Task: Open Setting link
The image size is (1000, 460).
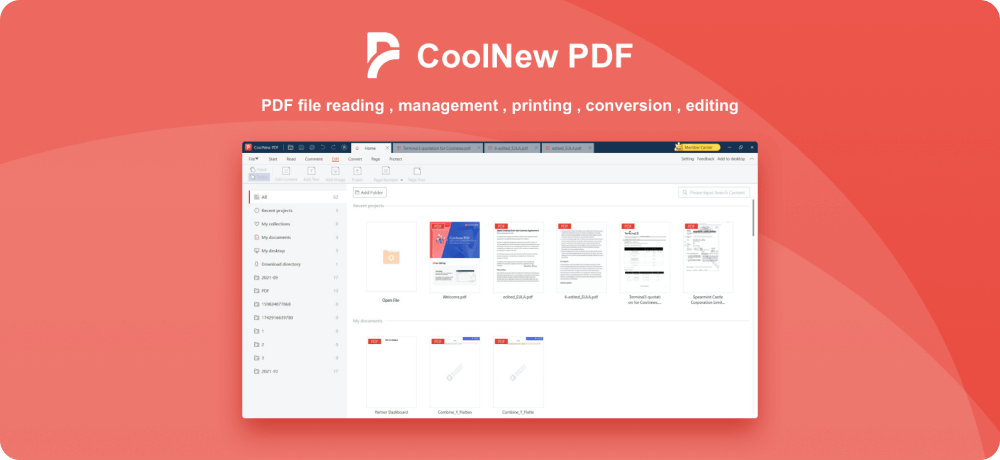Action: pyautogui.click(x=688, y=159)
